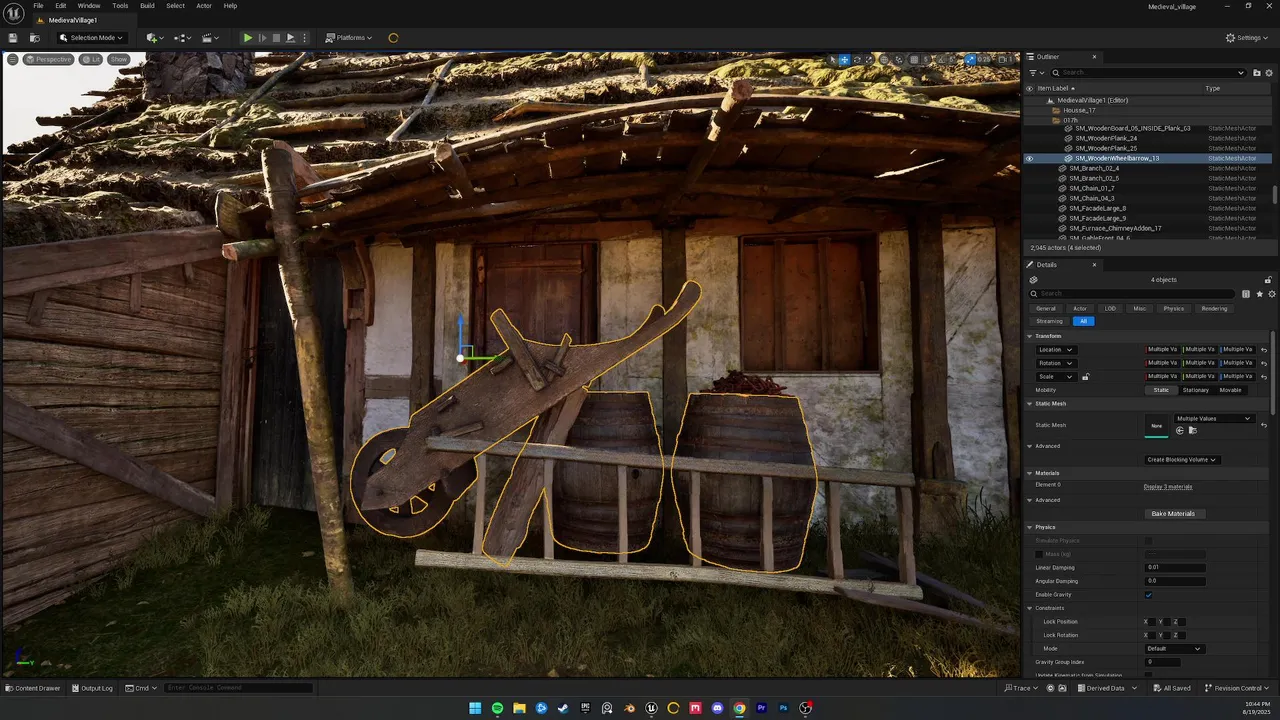Open the Blueprints toolbar menu
The image size is (1280, 720).
(182, 38)
